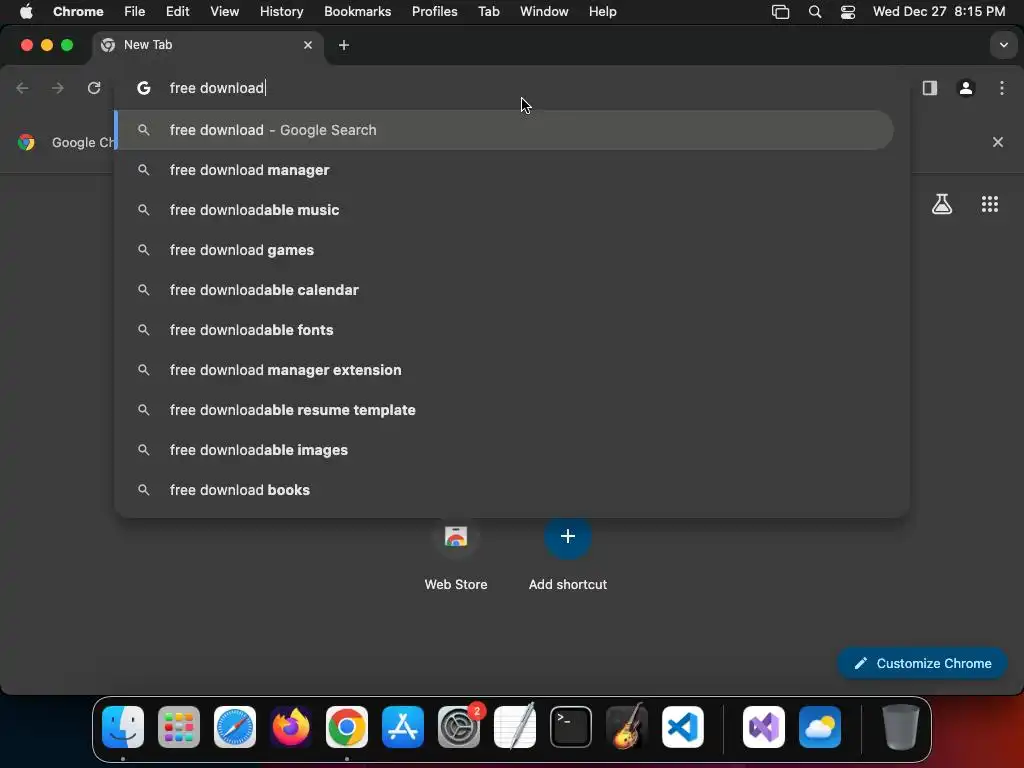
Task: Select 'free download games' suggestion
Action: [x=504, y=250]
